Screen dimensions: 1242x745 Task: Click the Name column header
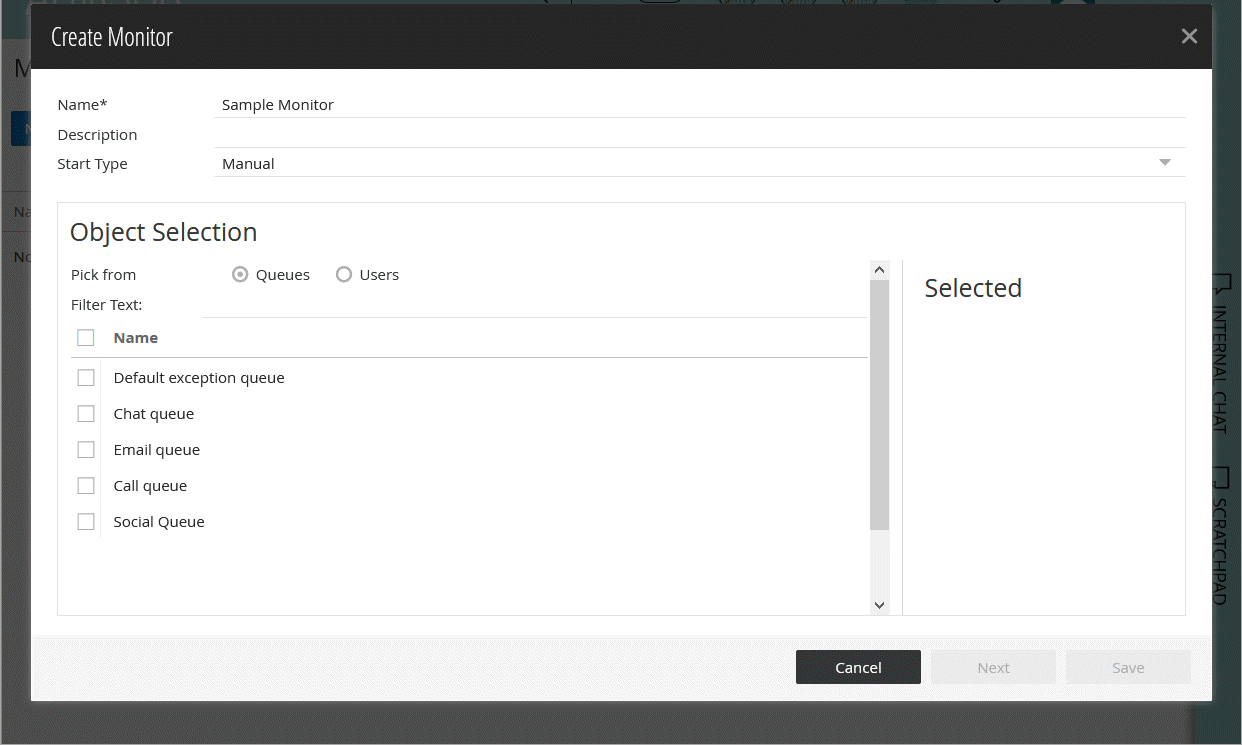(136, 338)
